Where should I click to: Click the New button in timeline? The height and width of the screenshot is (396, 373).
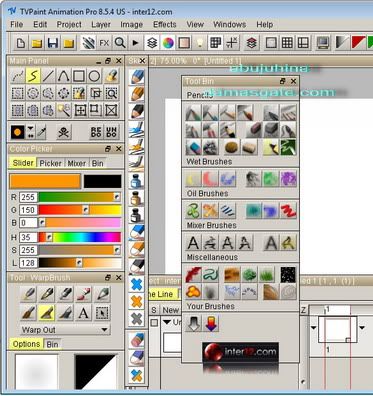[171, 310]
